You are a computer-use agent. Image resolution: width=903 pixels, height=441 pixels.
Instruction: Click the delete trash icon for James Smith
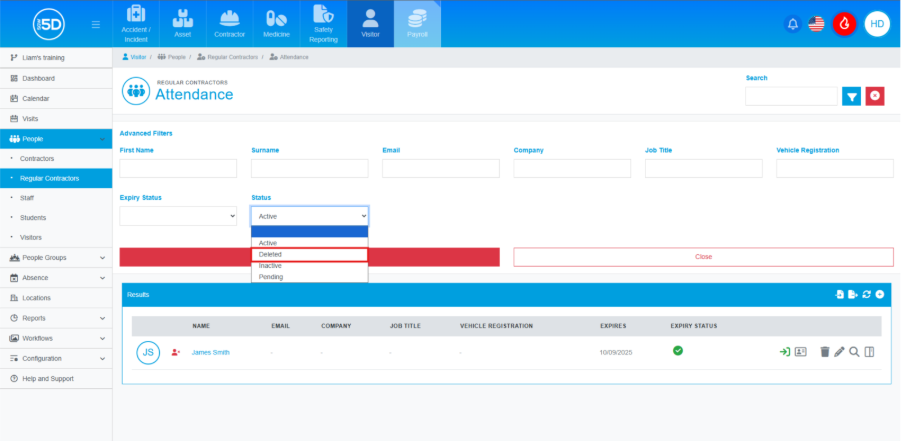point(824,352)
